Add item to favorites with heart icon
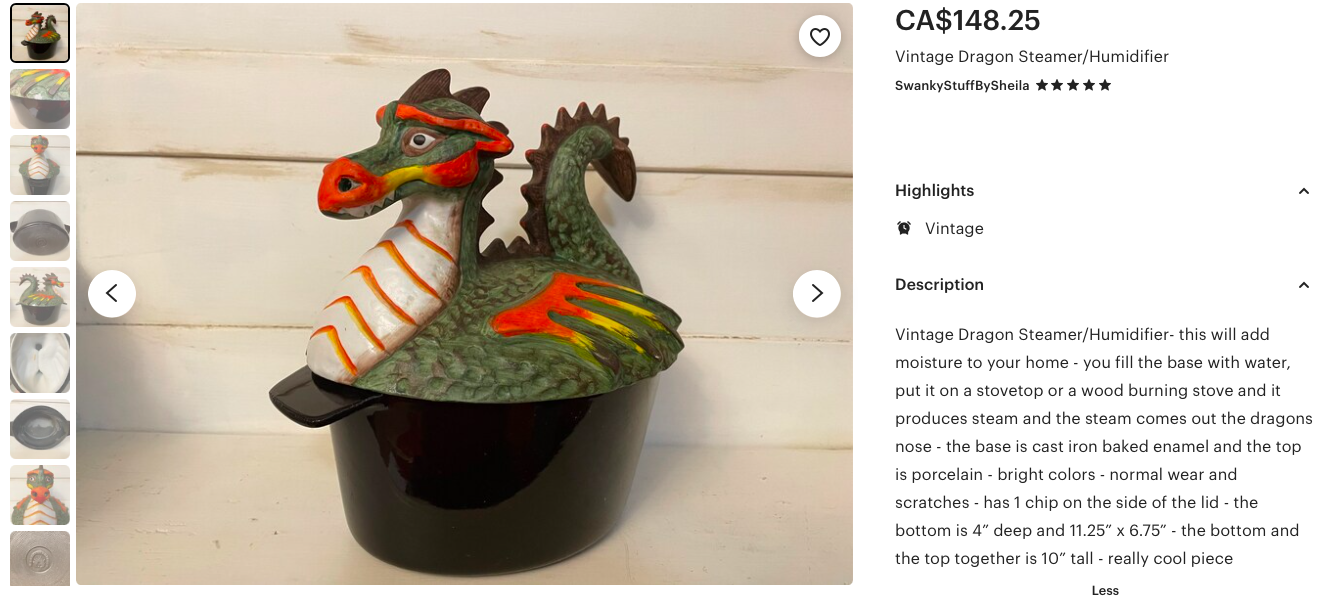The height and width of the screenshot is (609, 1334). (x=820, y=37)
